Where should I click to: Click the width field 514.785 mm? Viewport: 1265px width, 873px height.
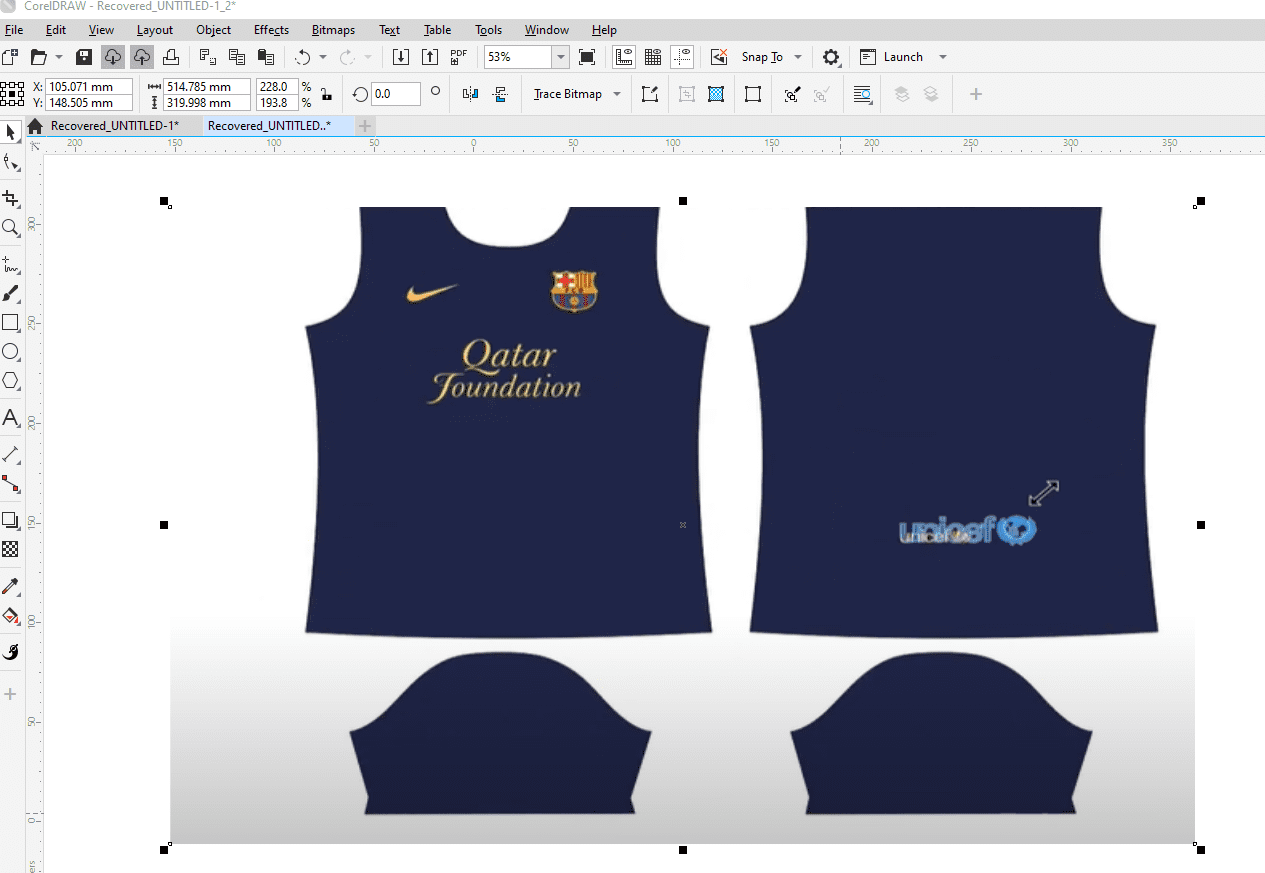click(x=207, y=87)
